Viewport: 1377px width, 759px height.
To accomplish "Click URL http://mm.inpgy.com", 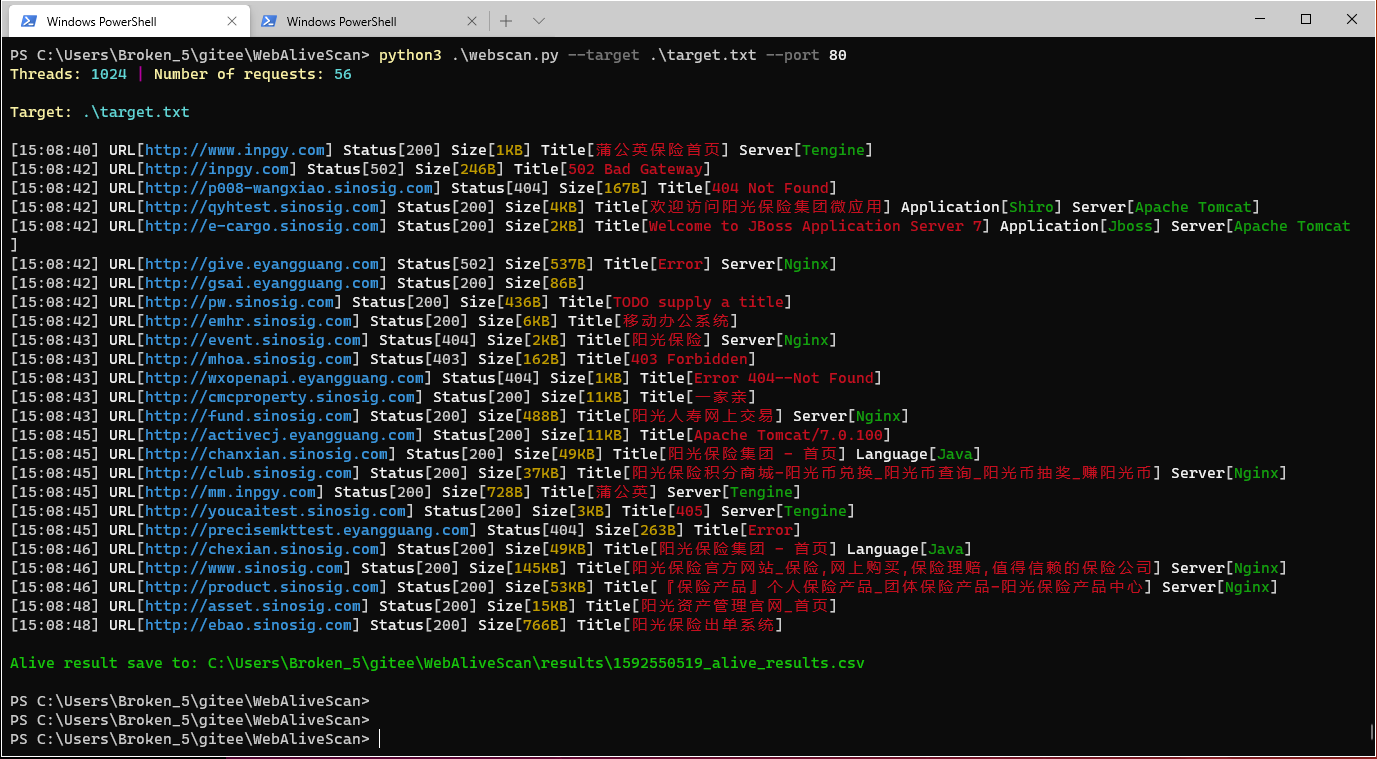I will 231,492.
